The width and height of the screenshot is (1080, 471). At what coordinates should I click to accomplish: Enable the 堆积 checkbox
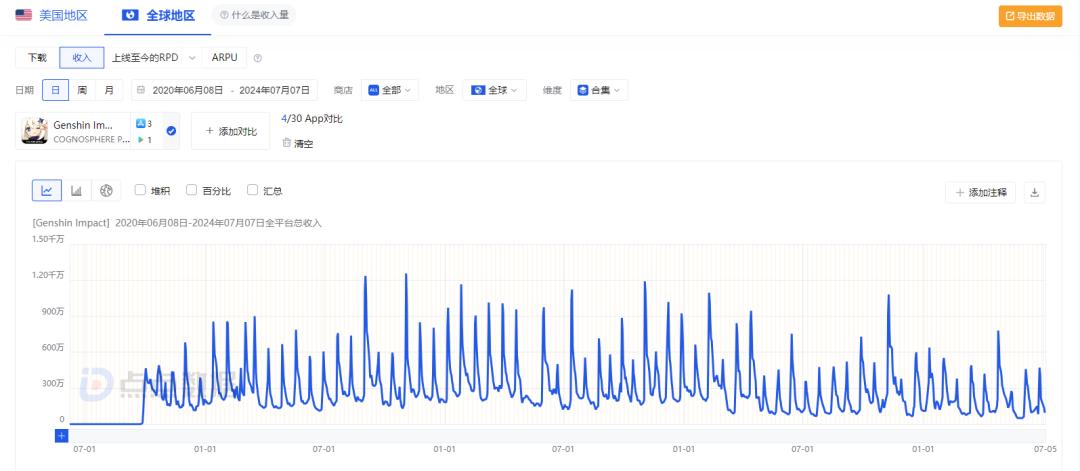click(140, 190)
